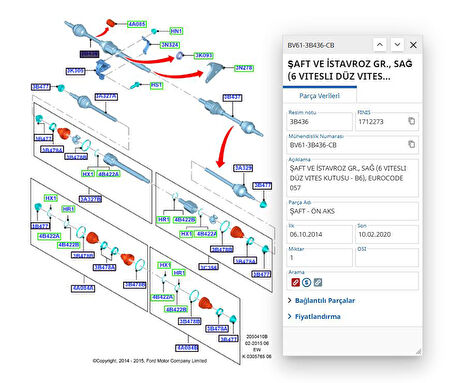Go to previous part with up arrow
The width and height of the screenshot is (452, 383).
[380, 45]
